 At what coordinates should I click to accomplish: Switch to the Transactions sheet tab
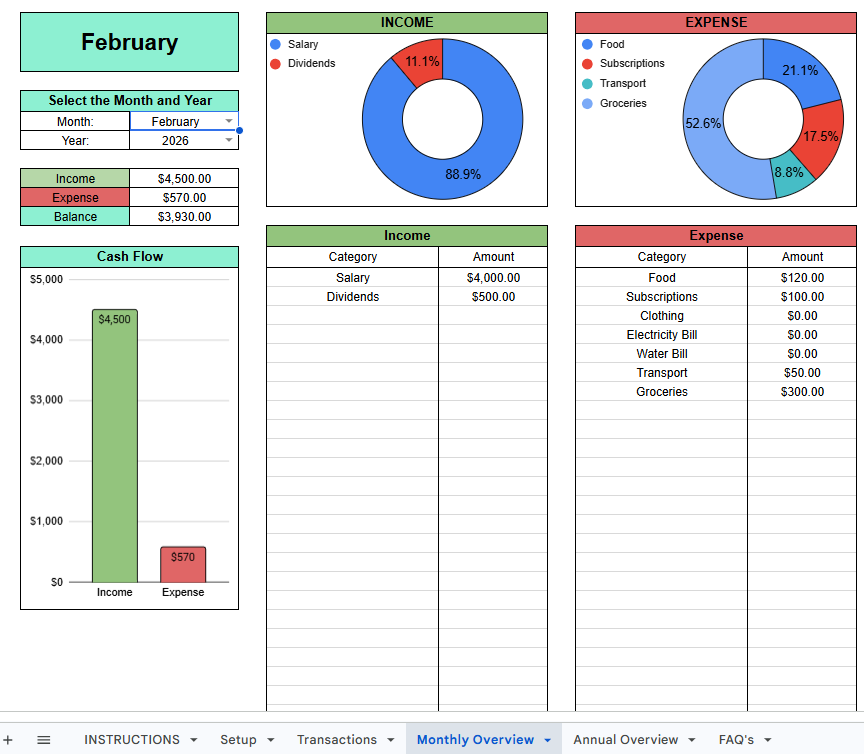[337, 740]
